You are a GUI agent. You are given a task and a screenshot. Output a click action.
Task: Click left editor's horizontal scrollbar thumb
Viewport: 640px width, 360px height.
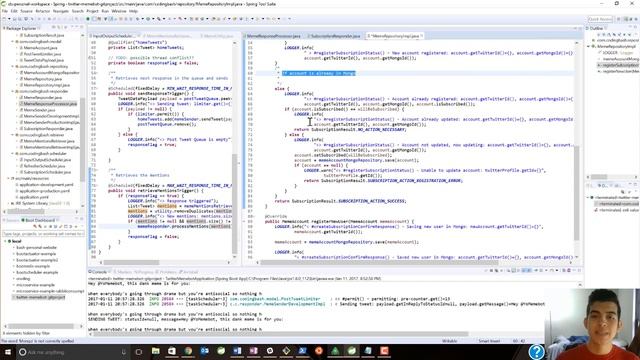point(132,262)
